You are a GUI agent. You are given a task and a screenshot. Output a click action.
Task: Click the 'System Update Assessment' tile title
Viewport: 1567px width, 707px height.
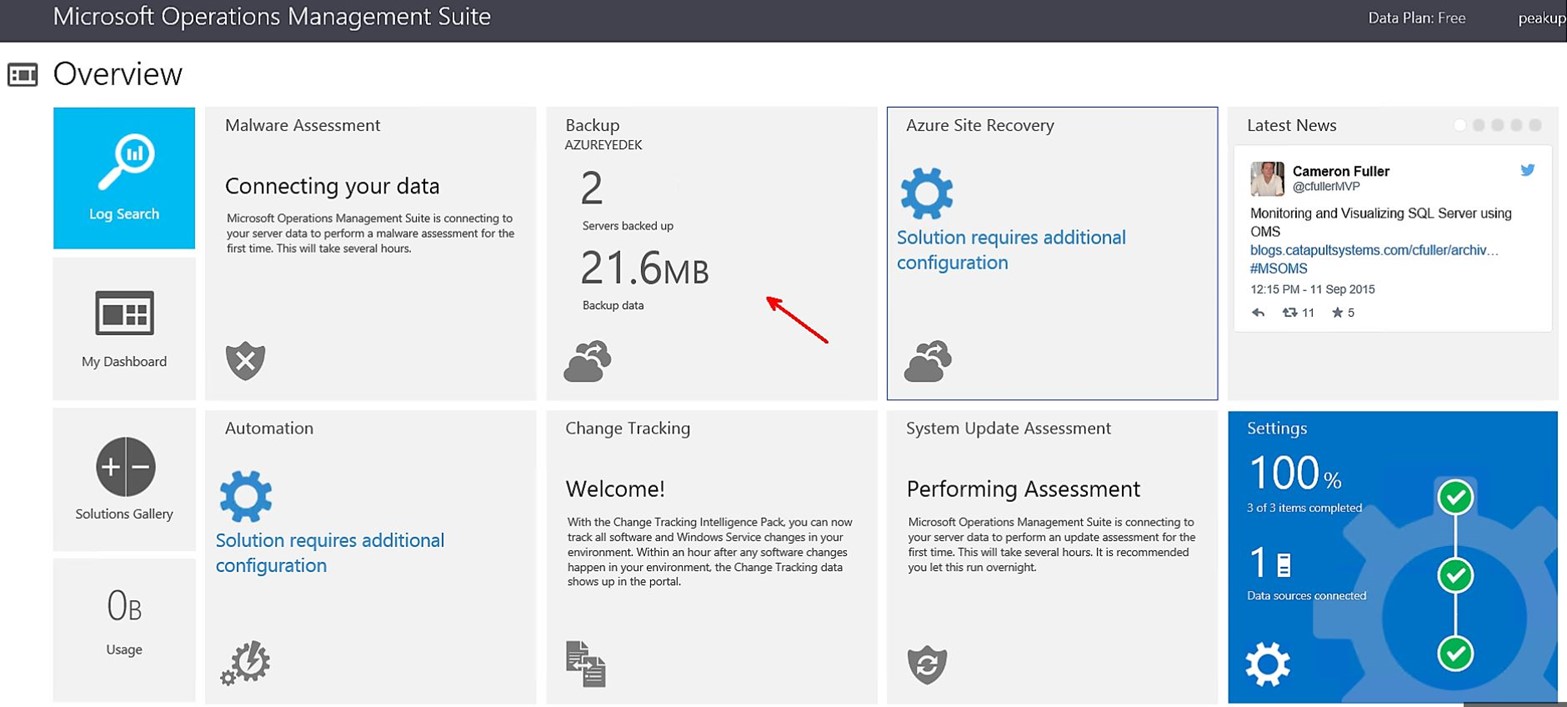click(1009, 428)
